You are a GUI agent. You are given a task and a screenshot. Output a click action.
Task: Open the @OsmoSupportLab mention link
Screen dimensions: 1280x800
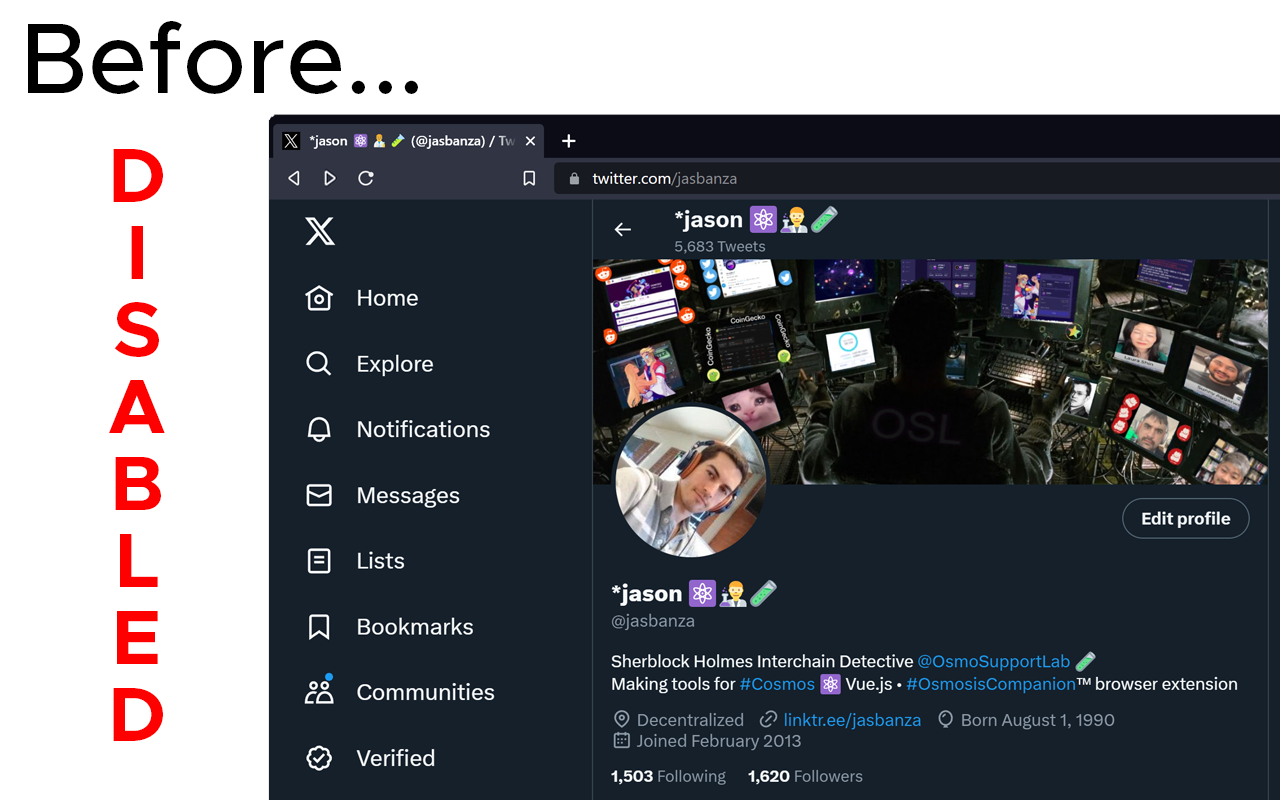993,661
